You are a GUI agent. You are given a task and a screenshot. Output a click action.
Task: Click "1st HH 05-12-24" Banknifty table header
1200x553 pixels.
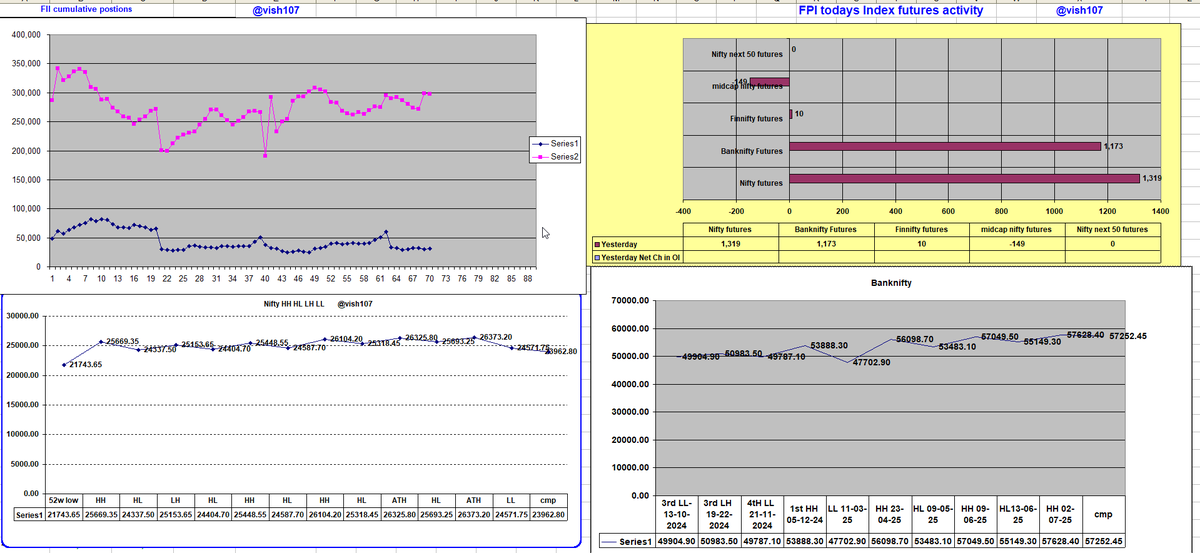click(x=804, y=514)
